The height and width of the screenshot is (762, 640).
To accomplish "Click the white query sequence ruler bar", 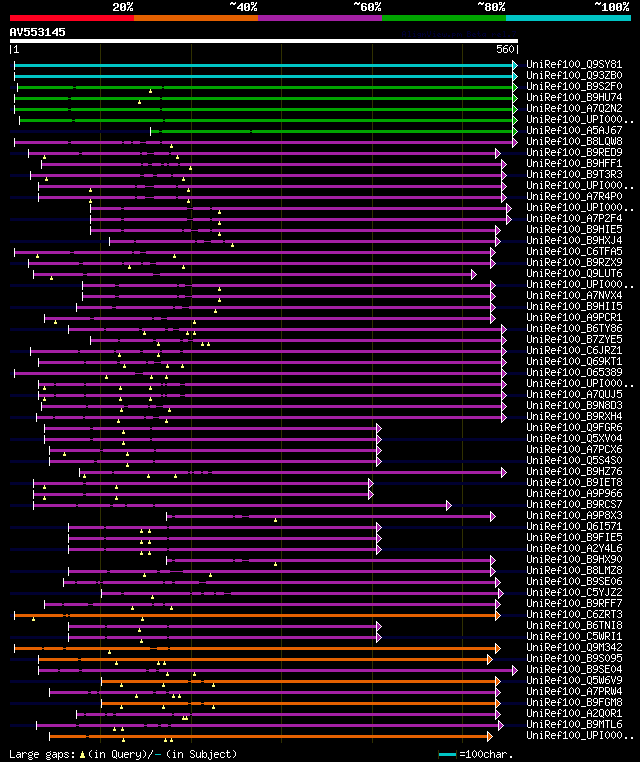I will (x=264, y=41).
